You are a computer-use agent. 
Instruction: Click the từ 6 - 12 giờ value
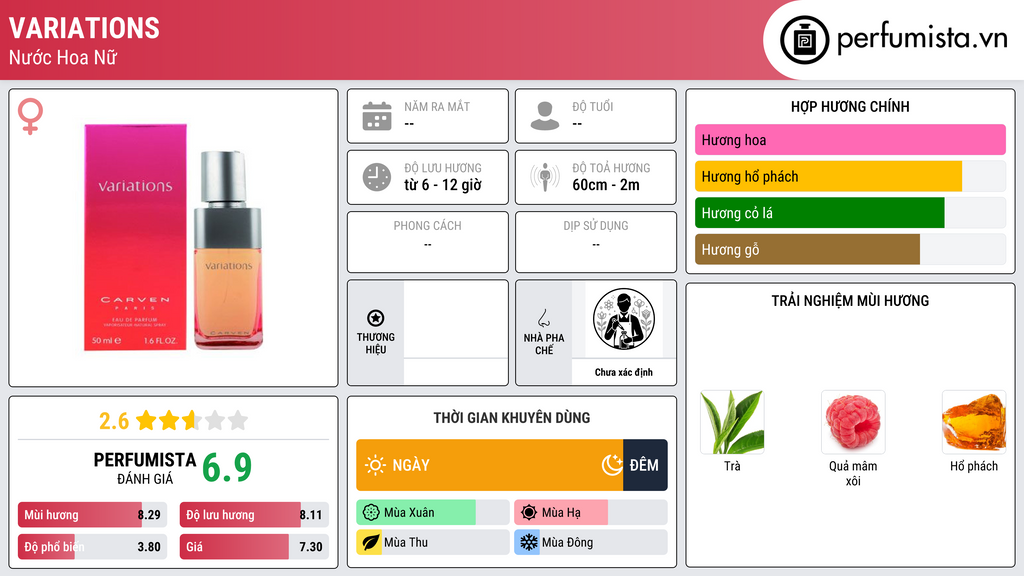coord(443,185)
